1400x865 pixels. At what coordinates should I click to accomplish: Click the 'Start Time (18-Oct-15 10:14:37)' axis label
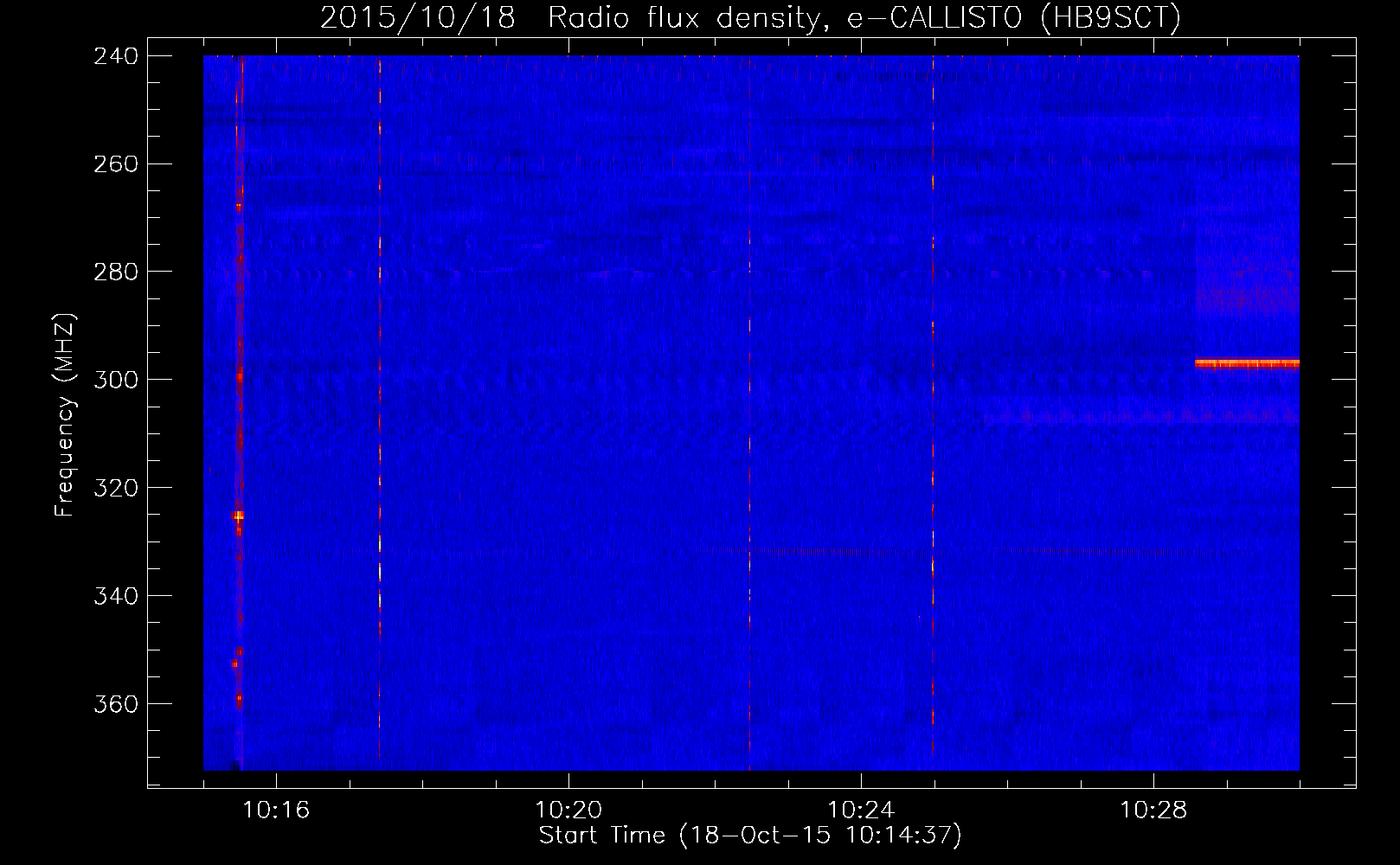pos(750,836)
